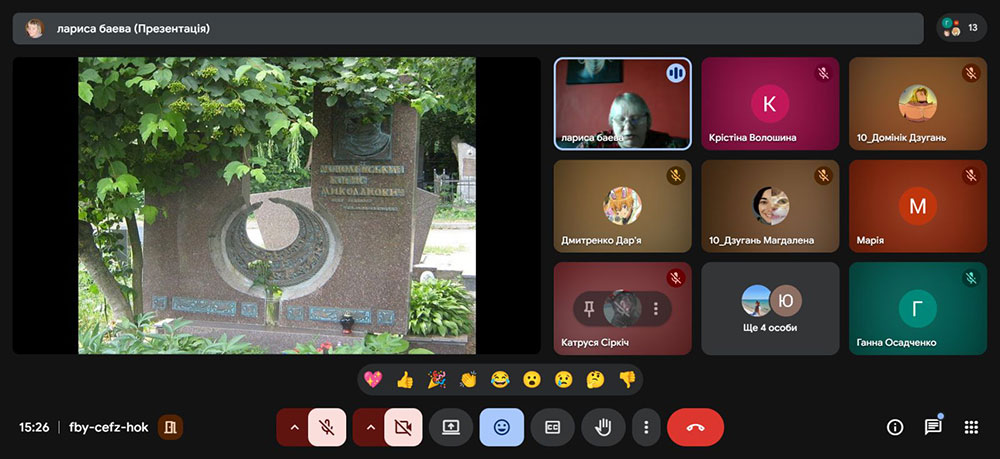Image resolution: width=1000 pixels, height=459 pixels.
Task: Expand video settings arrow beside the camera
Action: [x=370, y=427]
